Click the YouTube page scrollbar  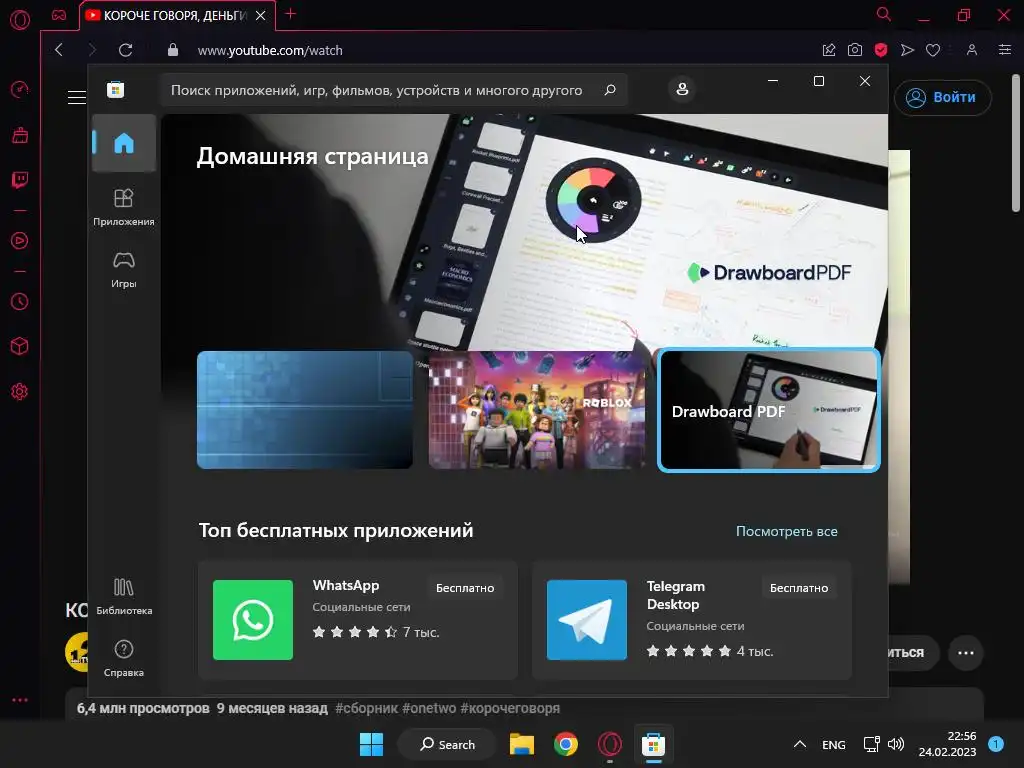[1016, 144]
